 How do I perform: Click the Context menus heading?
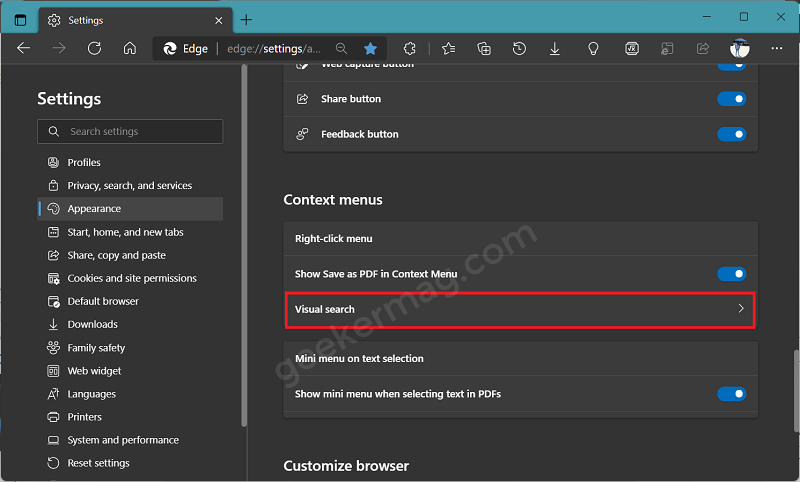click(x=333, y=200)
